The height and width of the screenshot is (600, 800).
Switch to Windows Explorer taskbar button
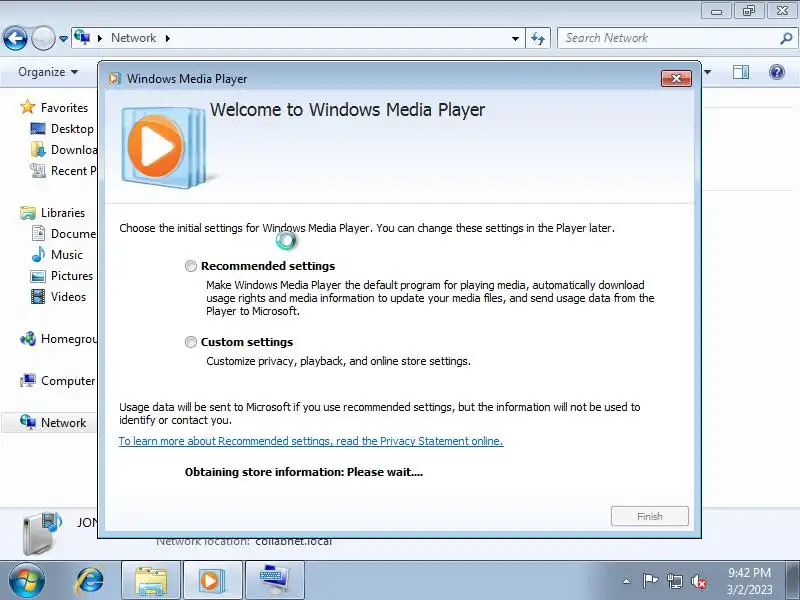151,581
